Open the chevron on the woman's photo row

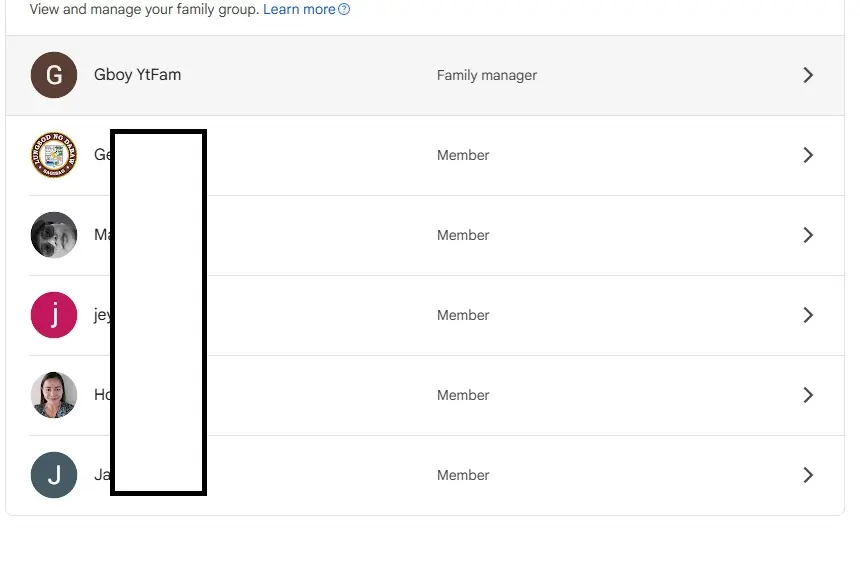point(808,395)
